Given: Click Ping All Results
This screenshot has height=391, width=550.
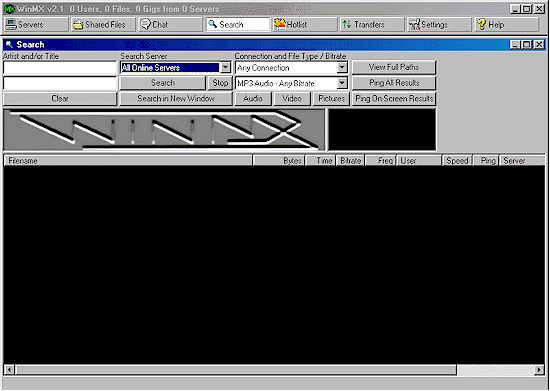Looking at the screenshot, I should point(394,83).
